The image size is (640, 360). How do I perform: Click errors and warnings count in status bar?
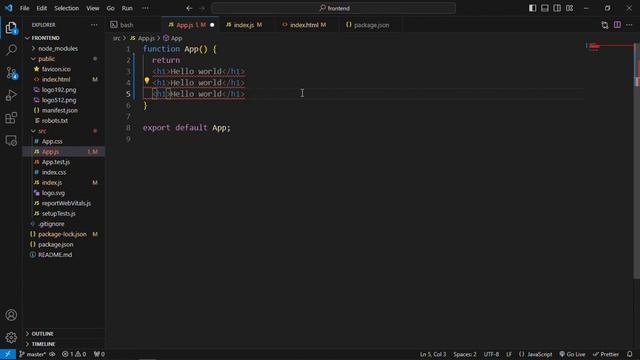pos(74,354)
